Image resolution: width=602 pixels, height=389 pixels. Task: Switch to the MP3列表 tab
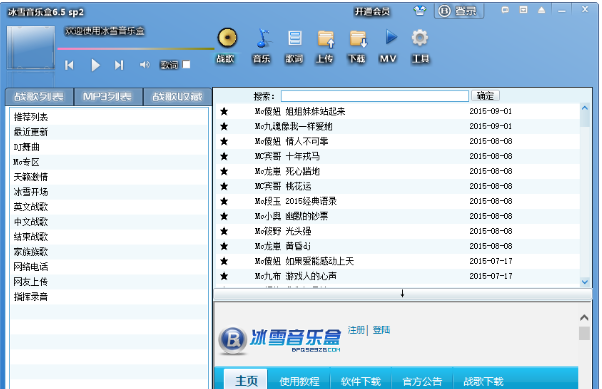(108, 96)
